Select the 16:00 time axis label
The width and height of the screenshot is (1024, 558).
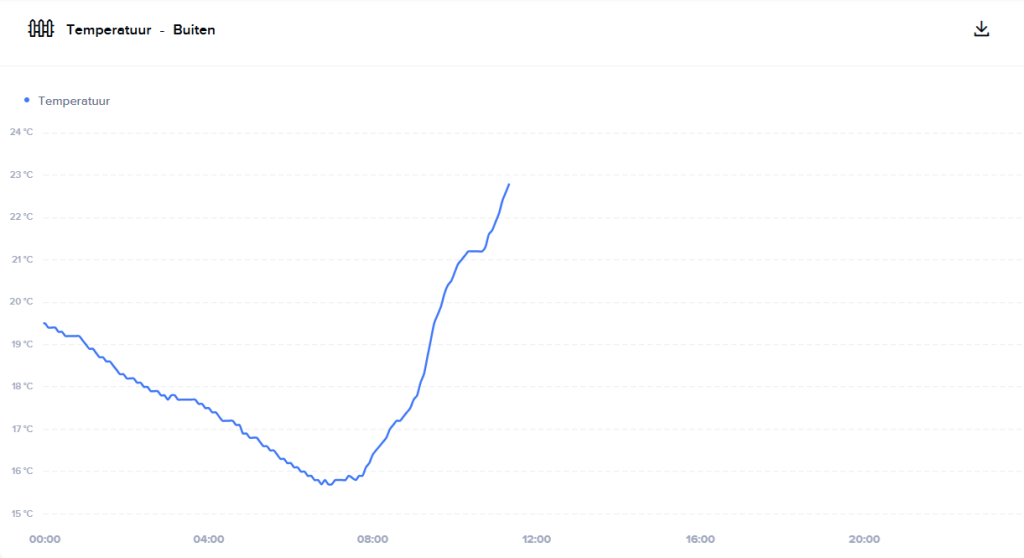(700, 540)
